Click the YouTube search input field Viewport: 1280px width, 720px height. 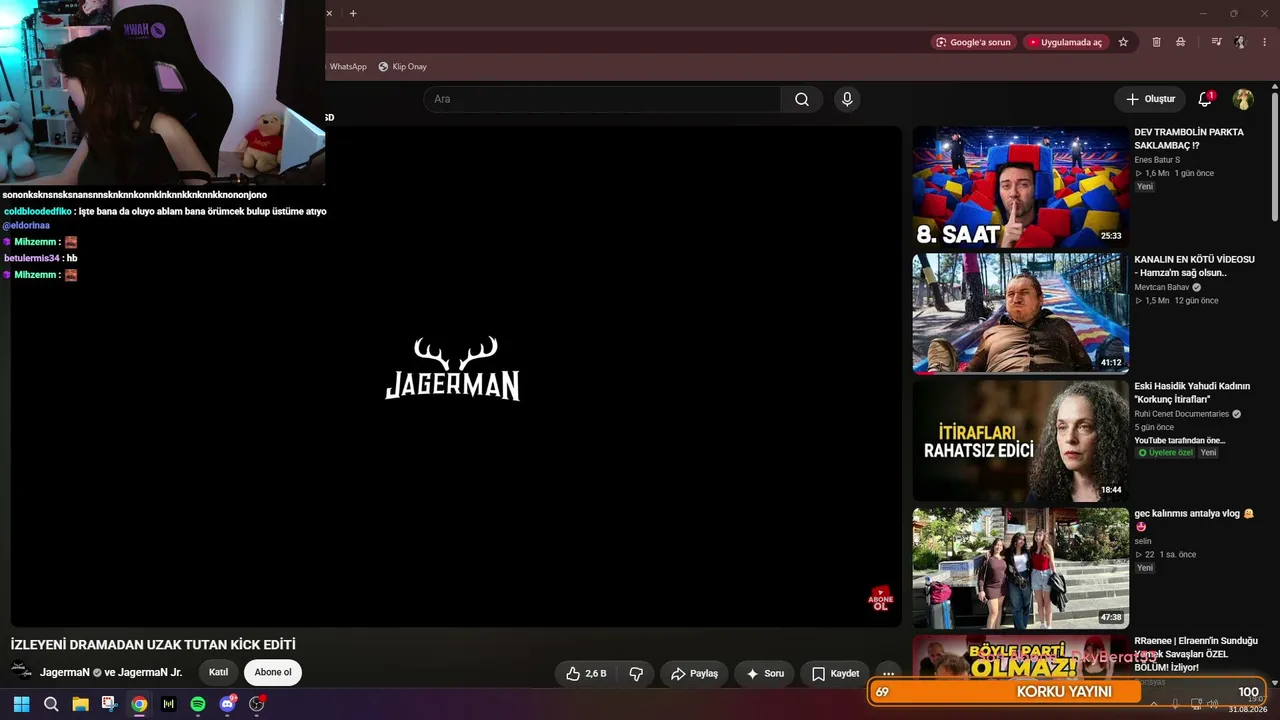tap(602, 99)
